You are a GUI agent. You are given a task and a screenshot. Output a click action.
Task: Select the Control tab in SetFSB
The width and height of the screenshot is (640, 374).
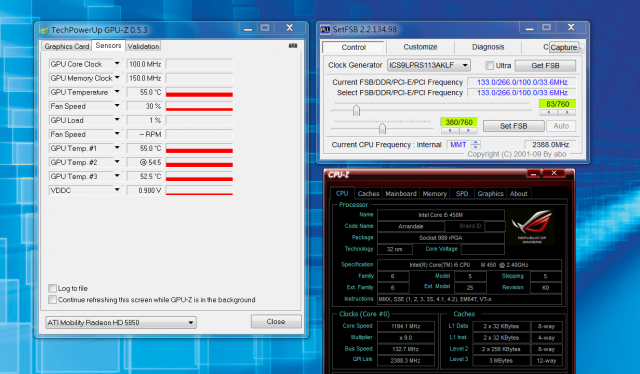pos(353,47)
